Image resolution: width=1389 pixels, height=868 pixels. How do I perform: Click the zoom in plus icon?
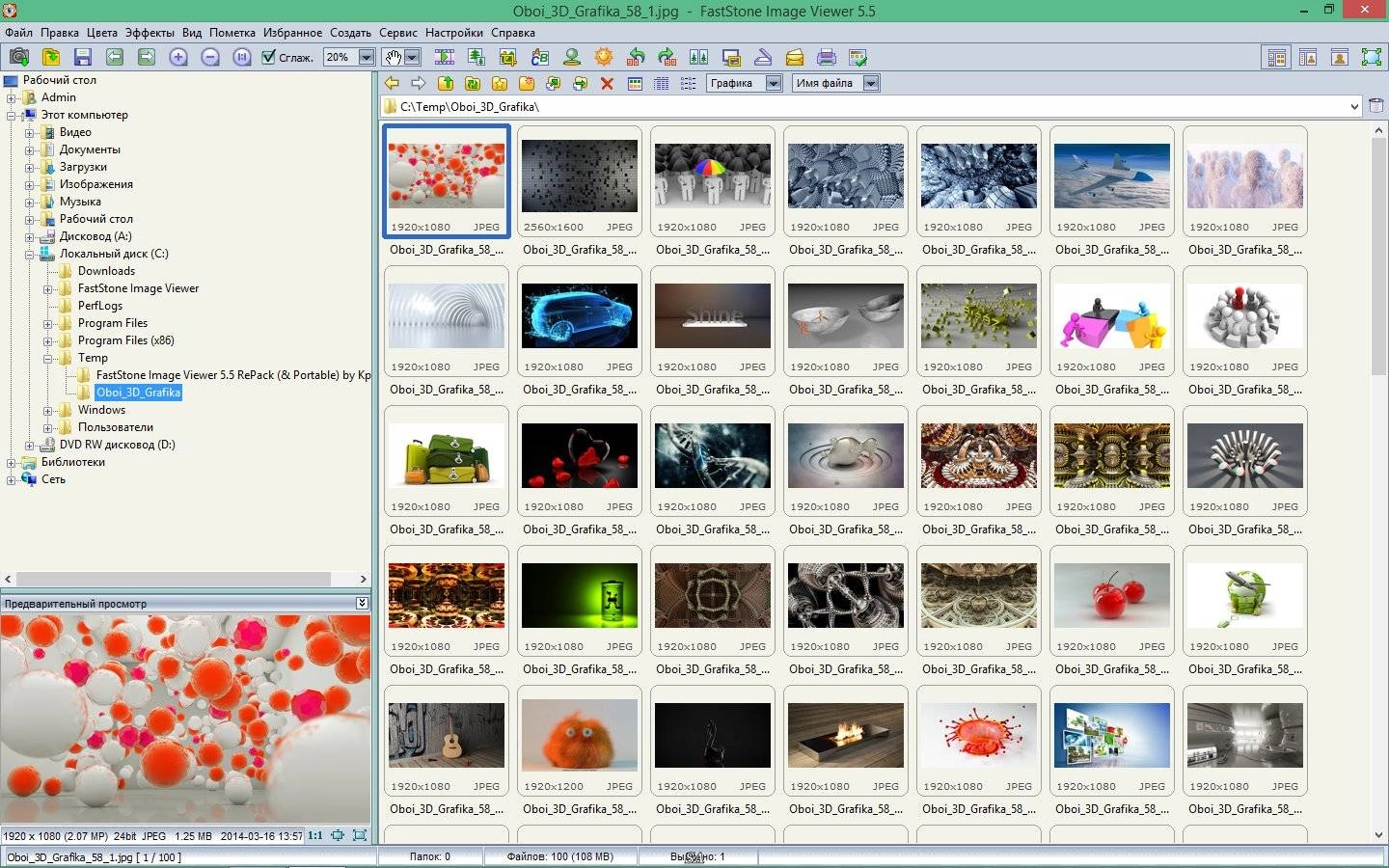pyautogui.click(x=178, y=57)
